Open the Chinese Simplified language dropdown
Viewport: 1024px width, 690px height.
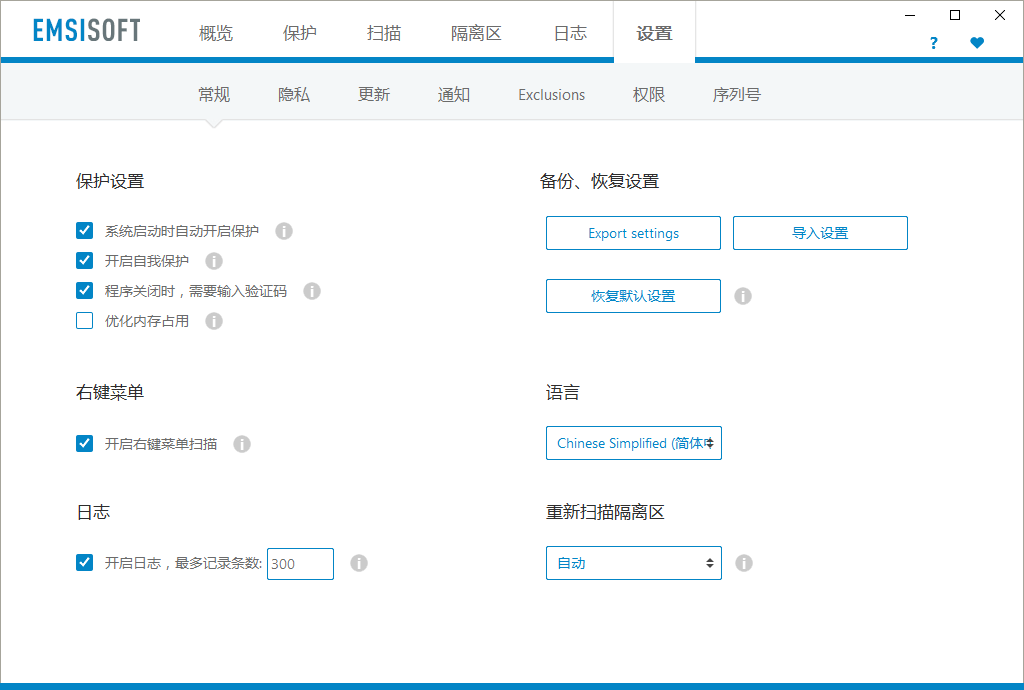point(633,443)
